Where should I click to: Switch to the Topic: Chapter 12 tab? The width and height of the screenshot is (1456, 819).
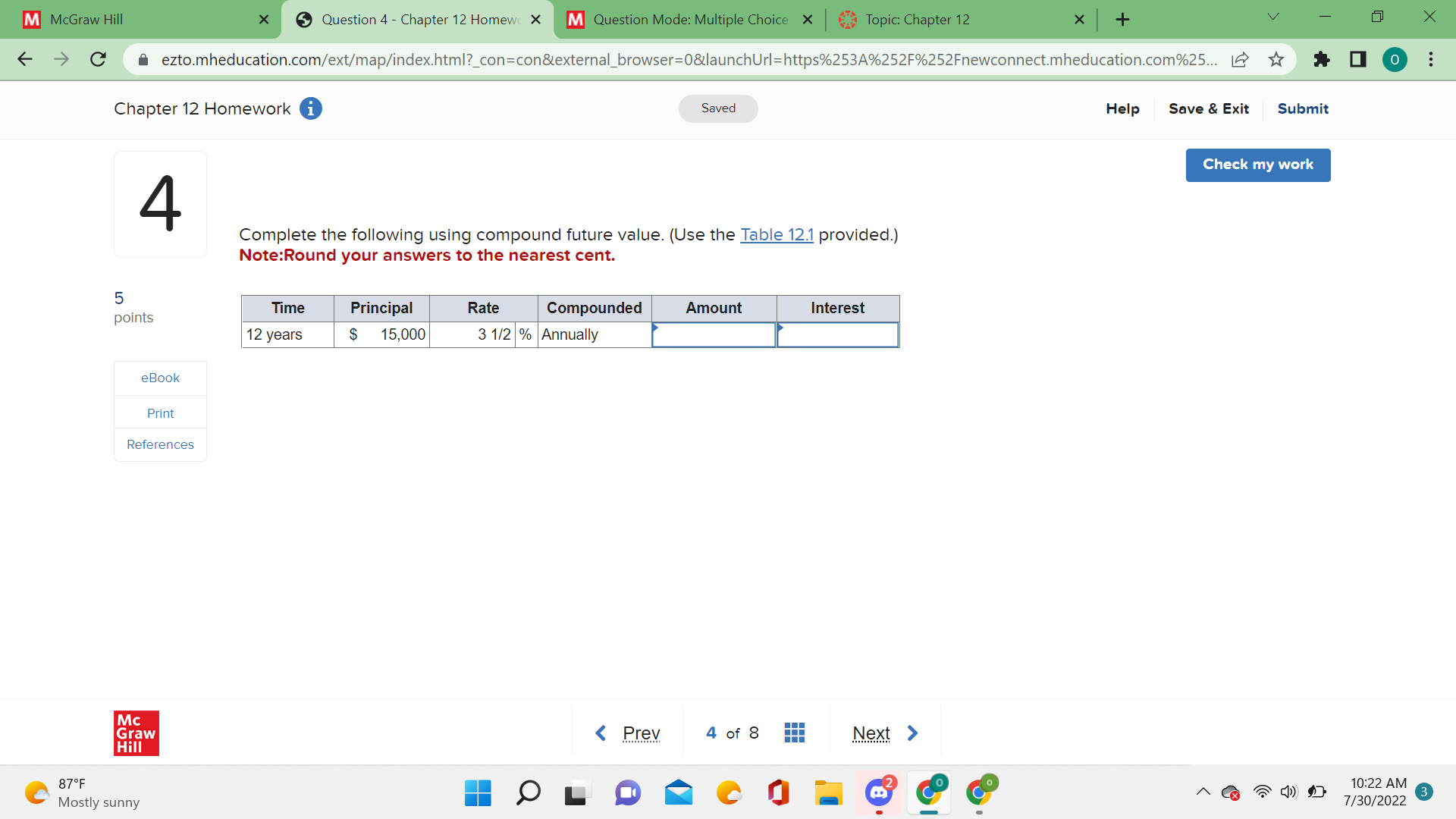tap(918, 19)
